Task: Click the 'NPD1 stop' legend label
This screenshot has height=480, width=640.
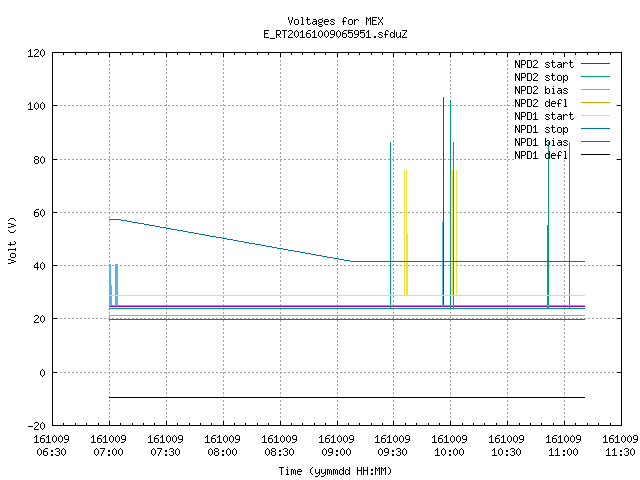Action: (541, 129)
